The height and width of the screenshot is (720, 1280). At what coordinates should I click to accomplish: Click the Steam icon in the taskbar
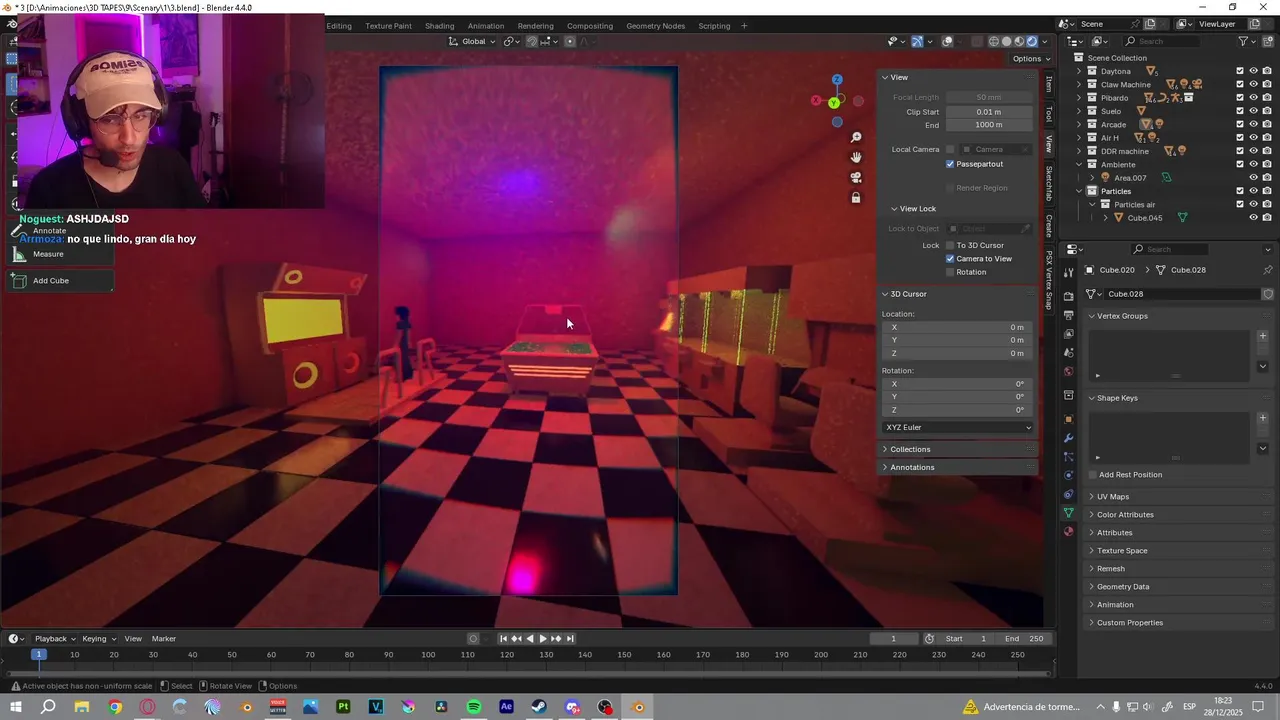(x=539, y=707)
